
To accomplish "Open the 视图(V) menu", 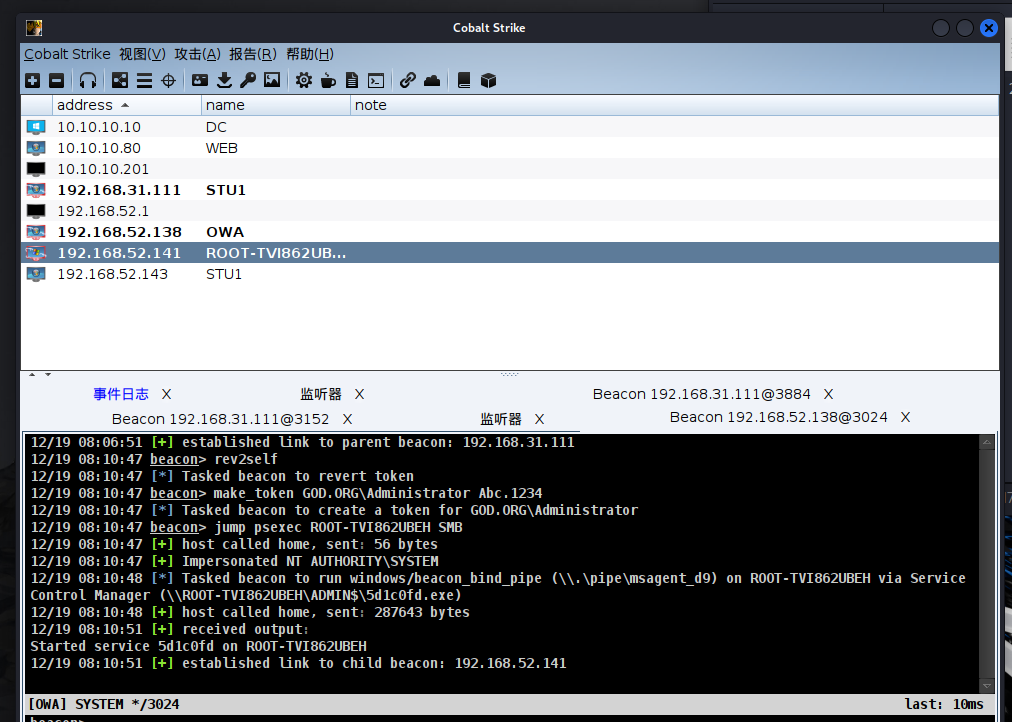I will 142,54.
